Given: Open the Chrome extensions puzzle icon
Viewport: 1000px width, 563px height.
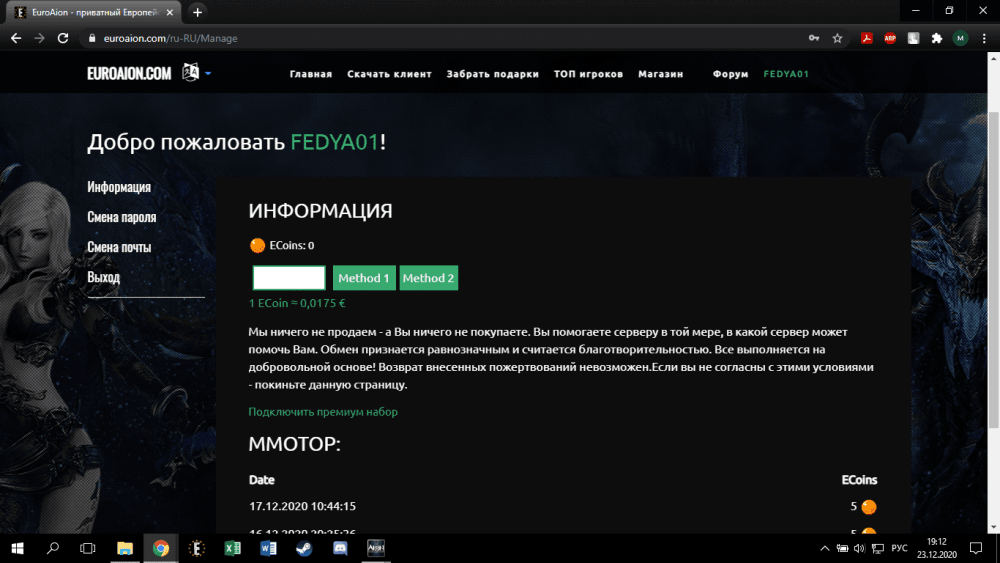Looking at the screenshot, I should [x=937, y=38].
